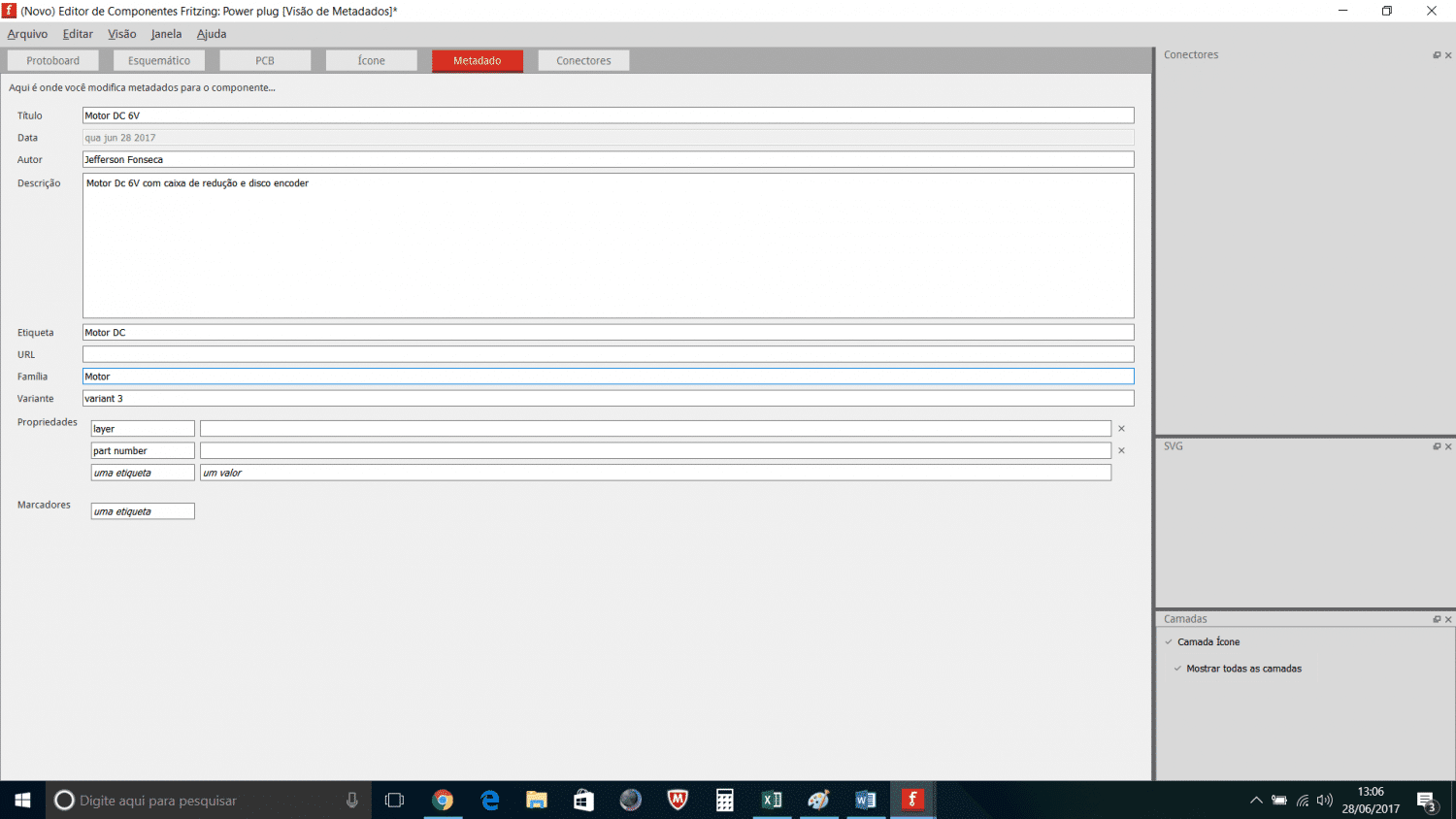Remove the layer property row

point(1121,429)
